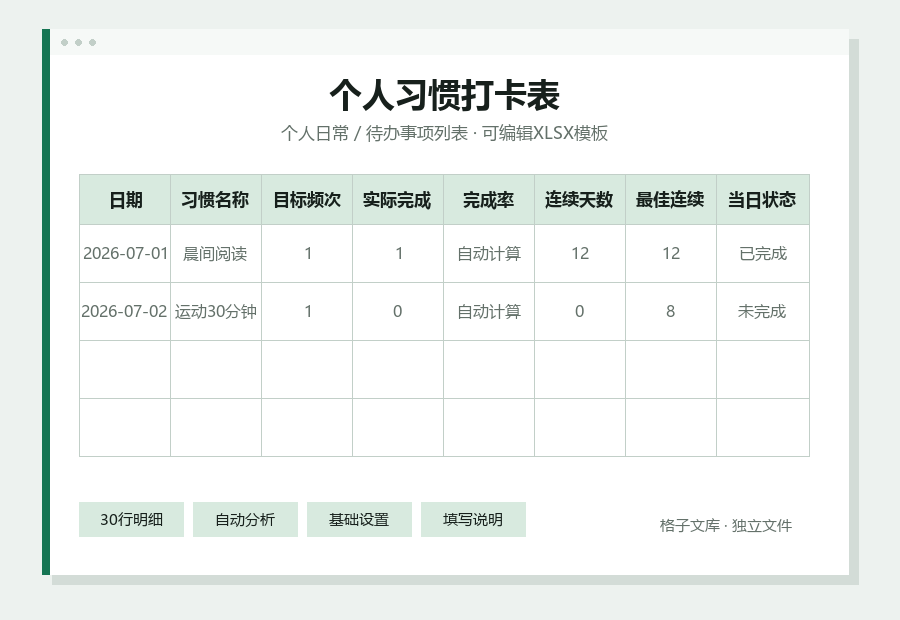Select the 实际完成 column header
900x620 pixels.
click(398, 200)
